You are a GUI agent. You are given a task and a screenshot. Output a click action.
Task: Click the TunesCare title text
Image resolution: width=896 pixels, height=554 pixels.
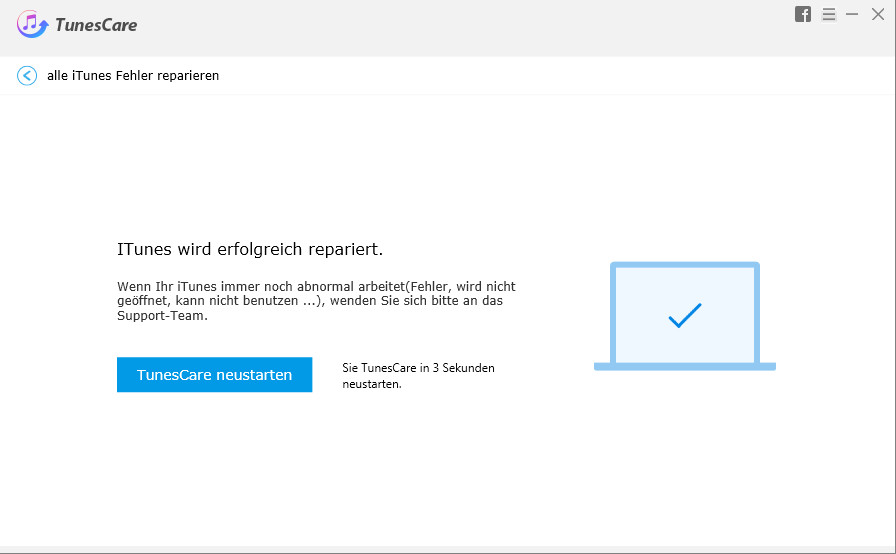[x=96, y=25]
